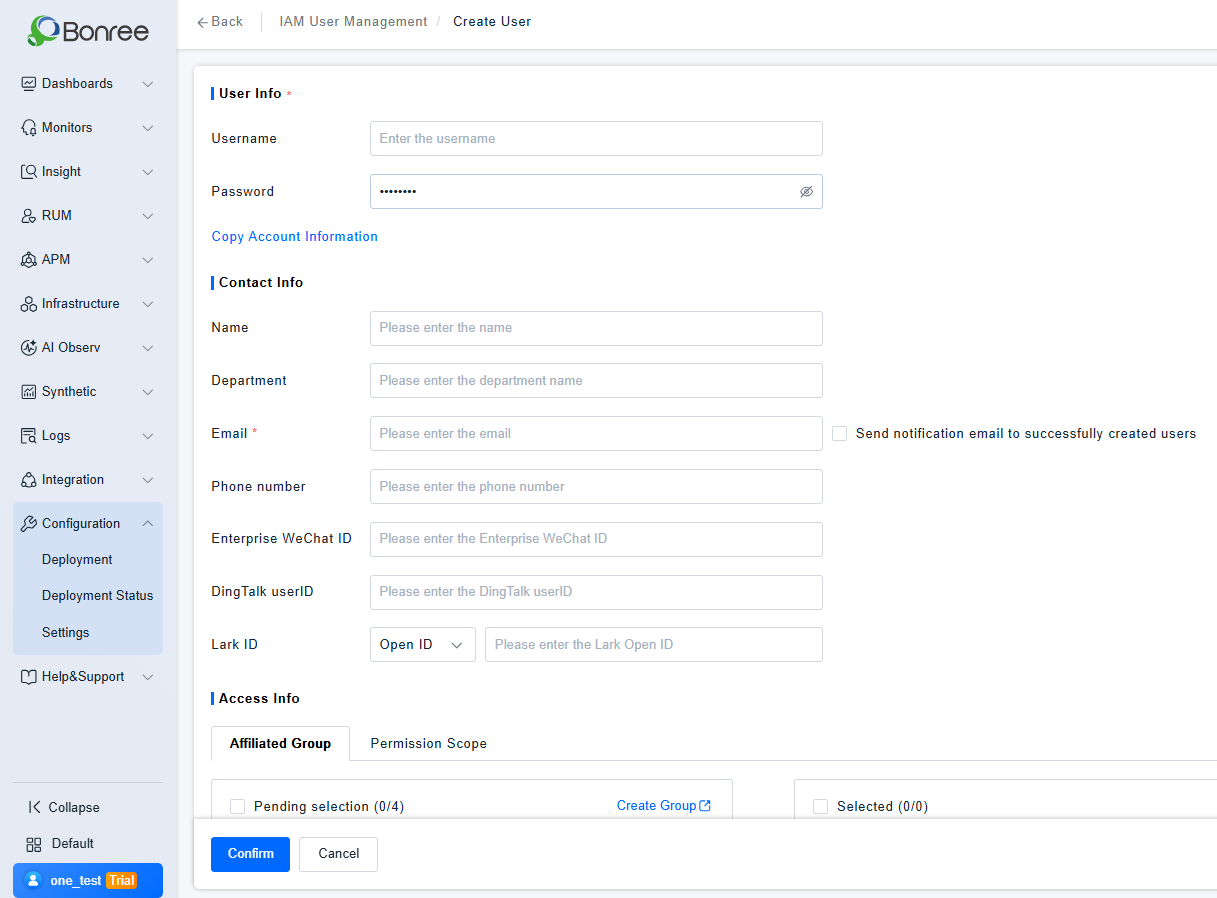This screenshot has width=1217, height=898.
Task: Select the Affiliated Group tab
Action: pos(280,744)
